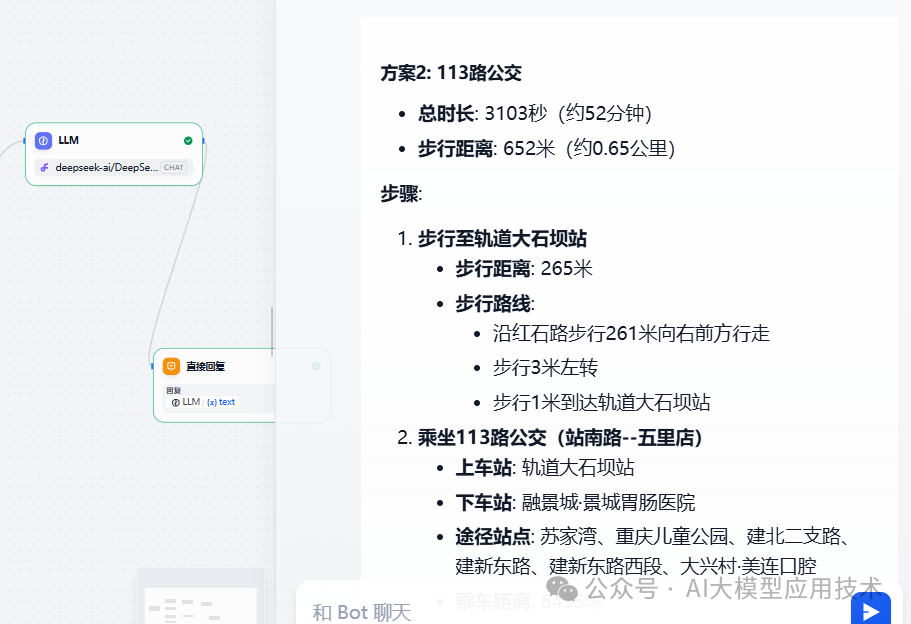
Task: Toggle the LLM node success status indicator
Action: tap(188, 140)
